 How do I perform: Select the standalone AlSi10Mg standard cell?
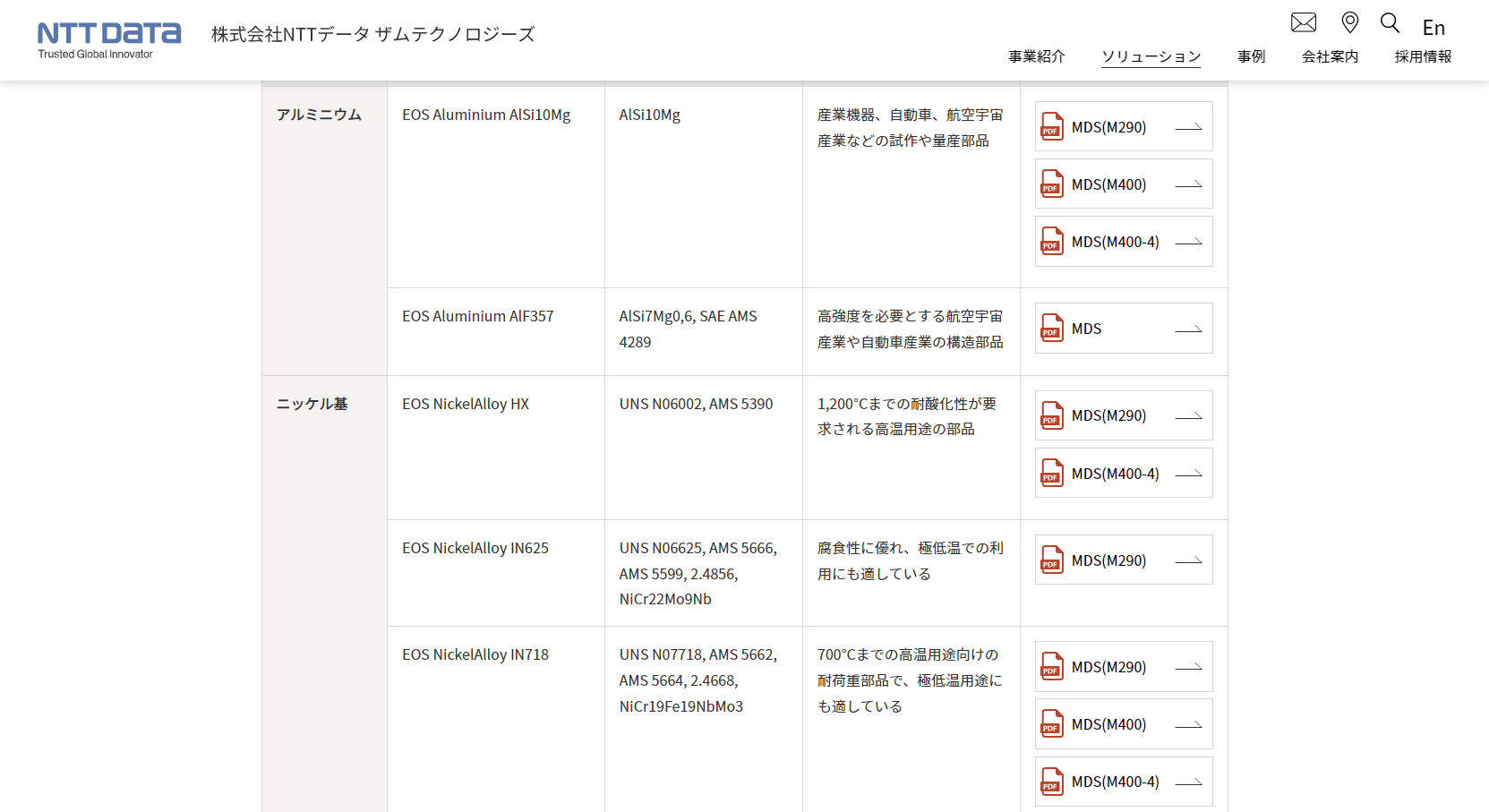tap(704, 187)
